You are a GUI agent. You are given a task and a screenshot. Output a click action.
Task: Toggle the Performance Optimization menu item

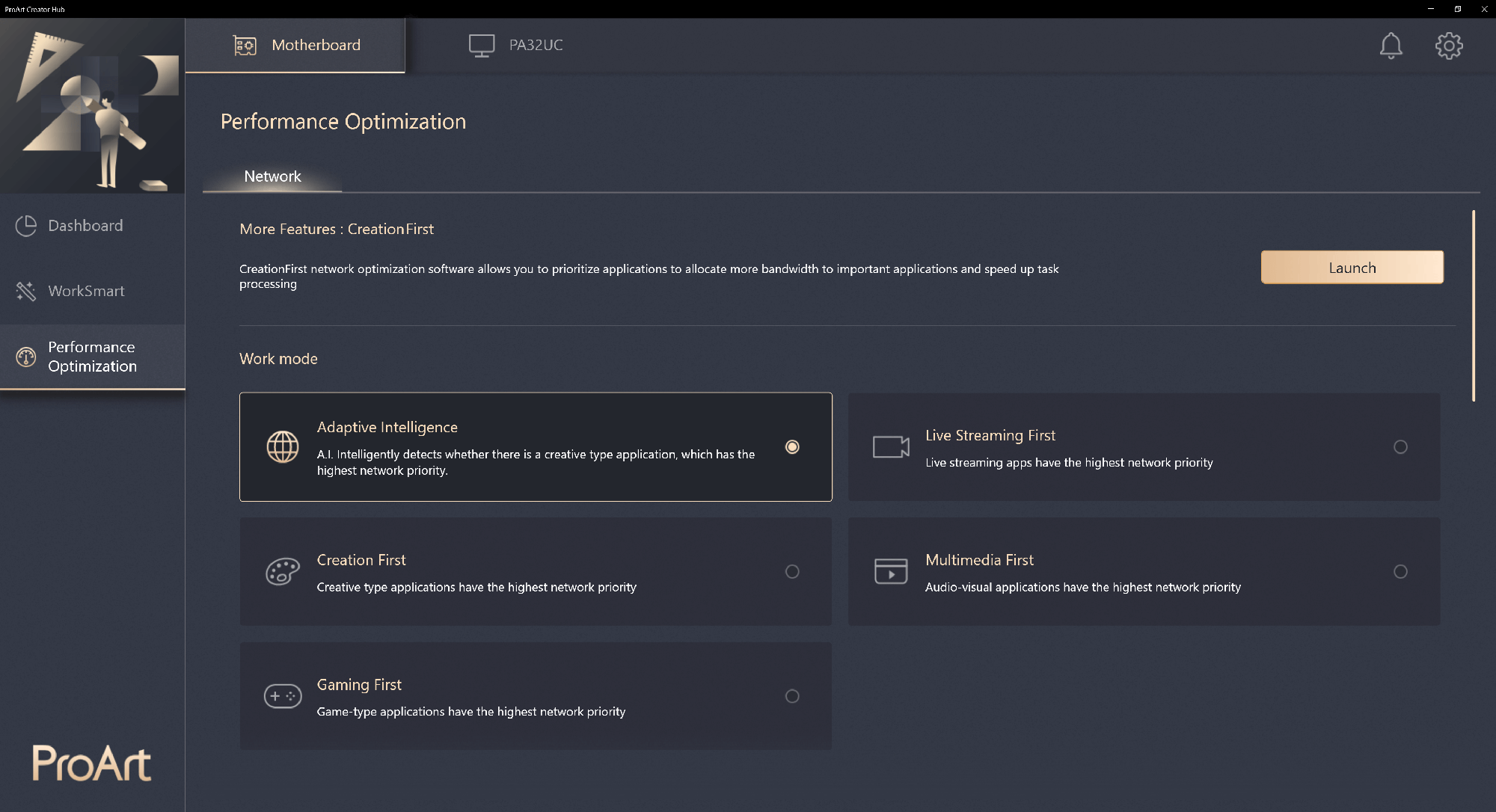pos(92,356)
